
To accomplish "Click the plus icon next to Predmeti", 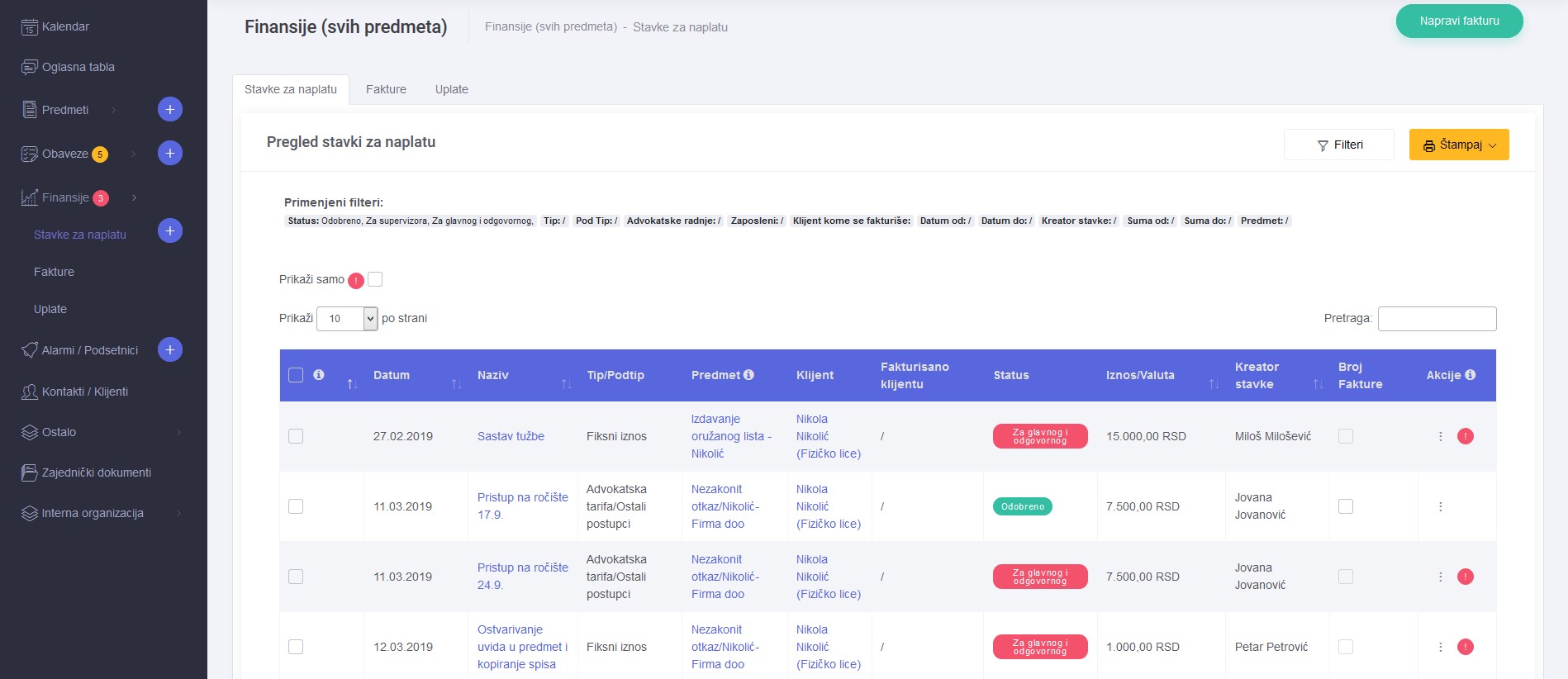I will point(169,109).
